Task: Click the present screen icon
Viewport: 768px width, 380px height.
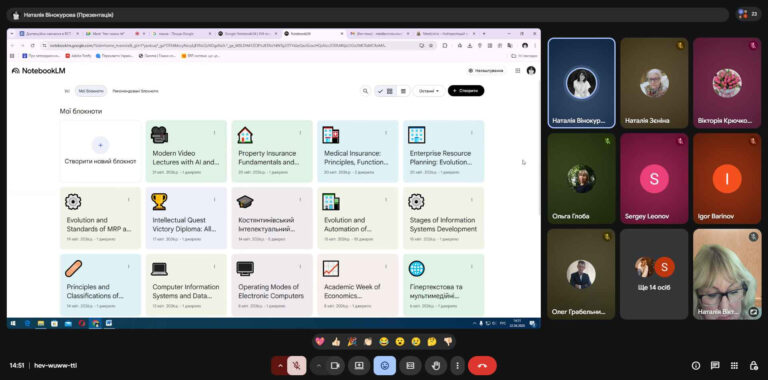Action: point(359,366)
